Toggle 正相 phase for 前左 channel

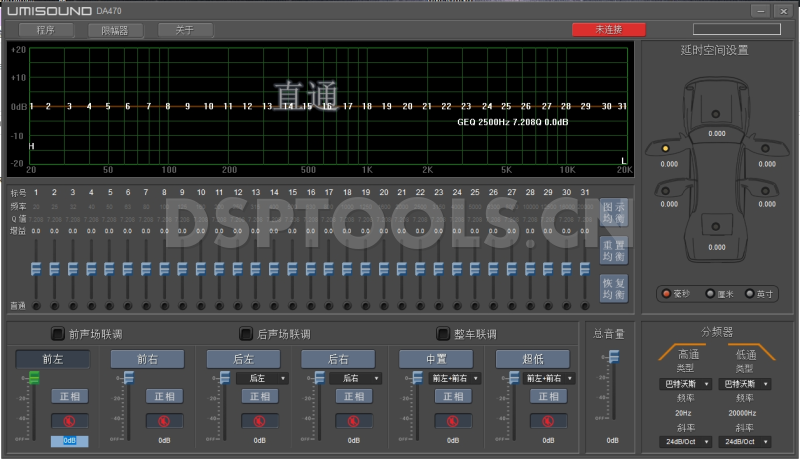coord(69,396)
